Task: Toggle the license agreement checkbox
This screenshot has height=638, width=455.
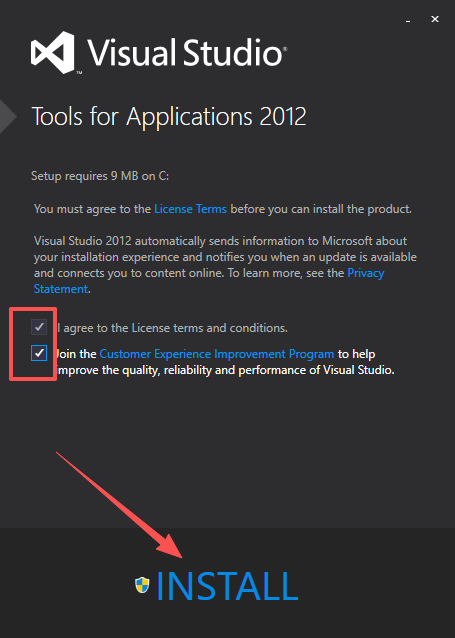Action: (39, 327)
